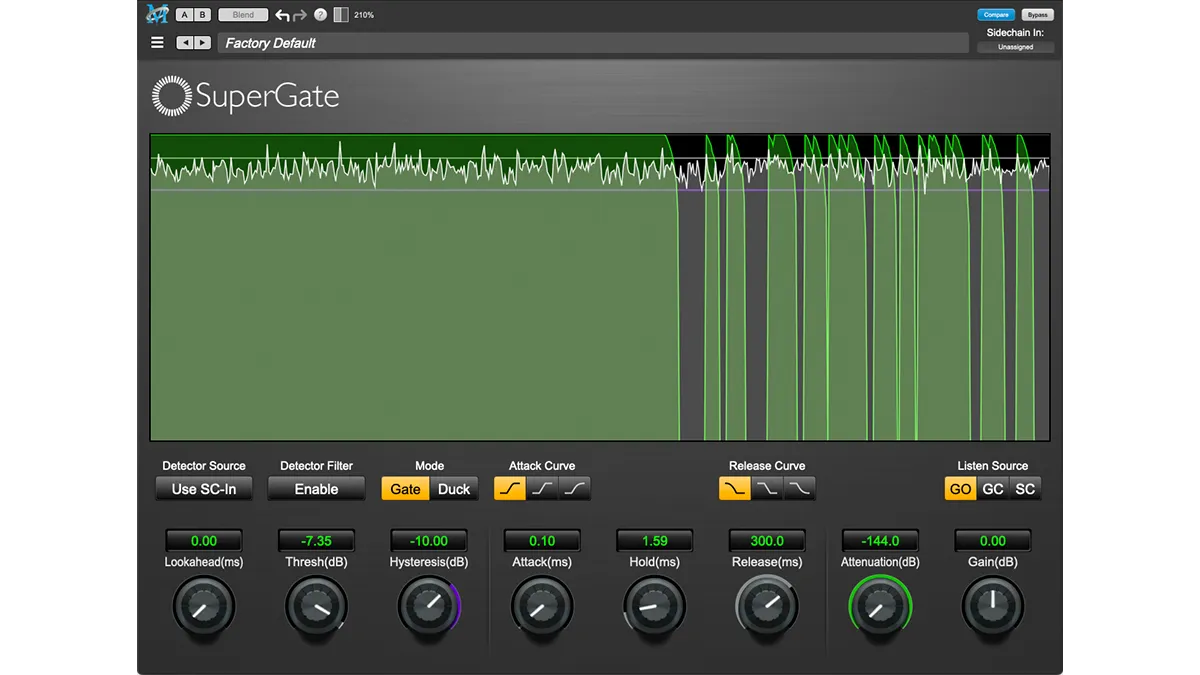Click the Hold knob

[655, 607]
